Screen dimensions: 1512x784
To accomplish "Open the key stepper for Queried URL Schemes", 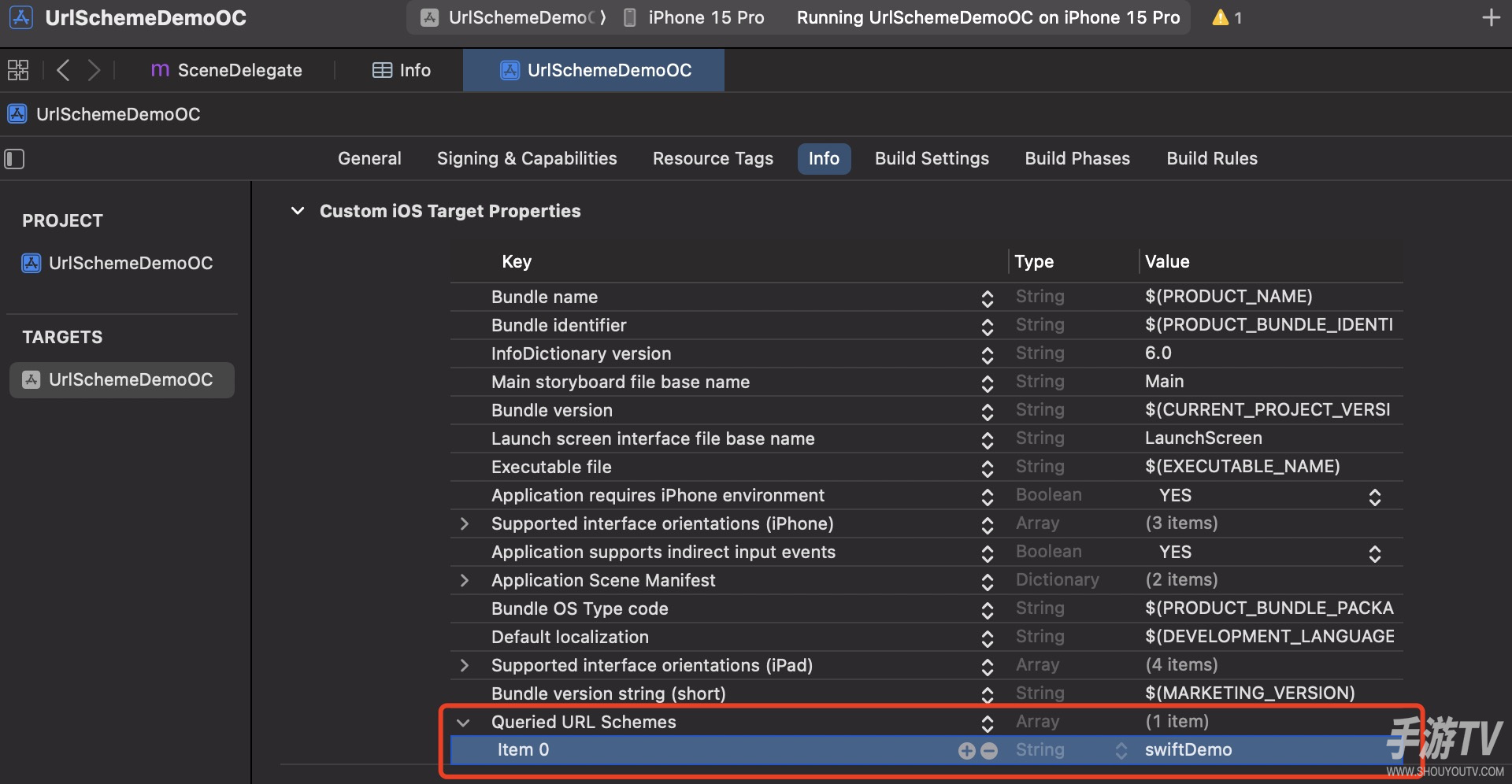I will [987, 723].
